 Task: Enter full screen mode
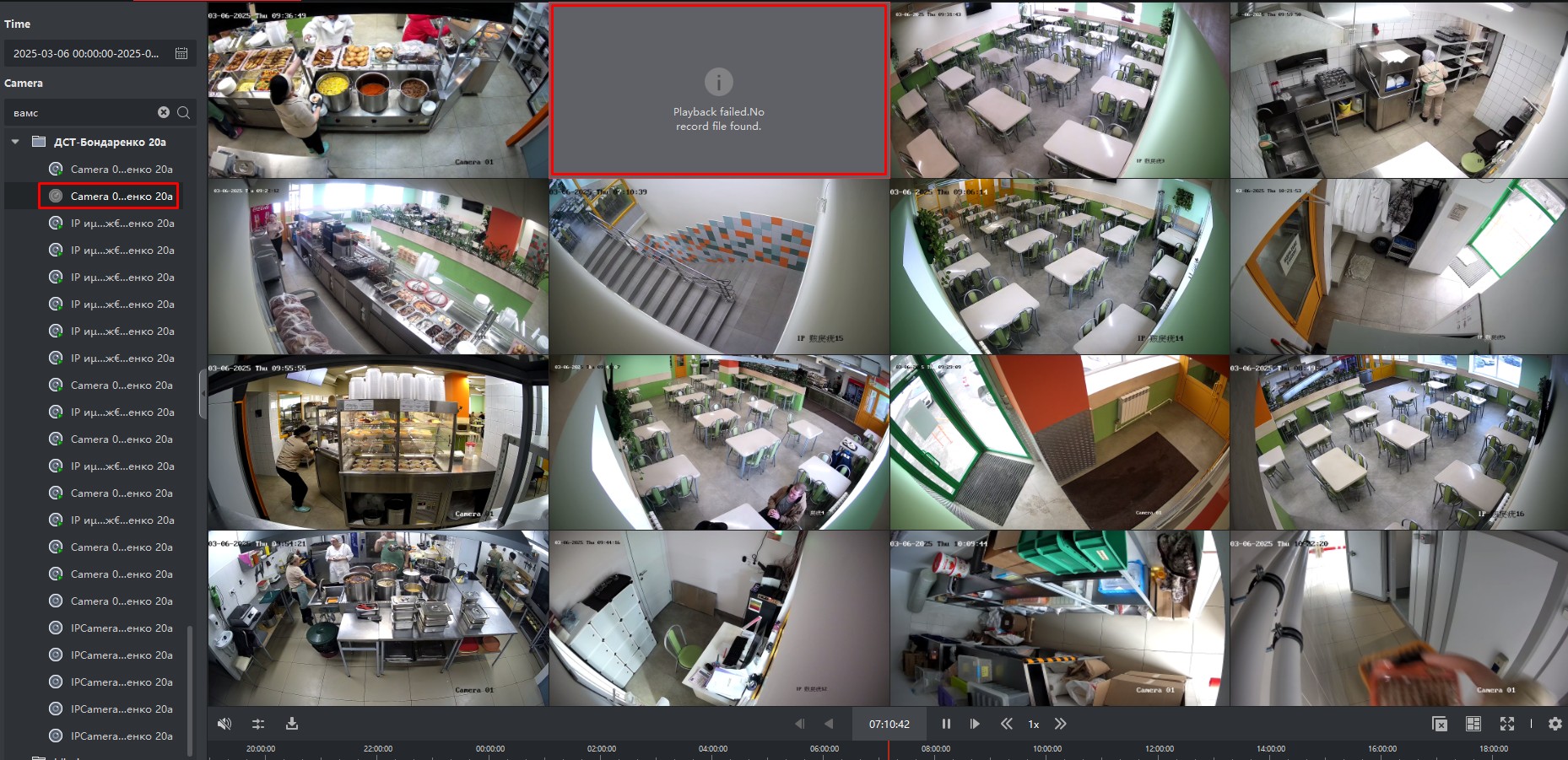1507,724
